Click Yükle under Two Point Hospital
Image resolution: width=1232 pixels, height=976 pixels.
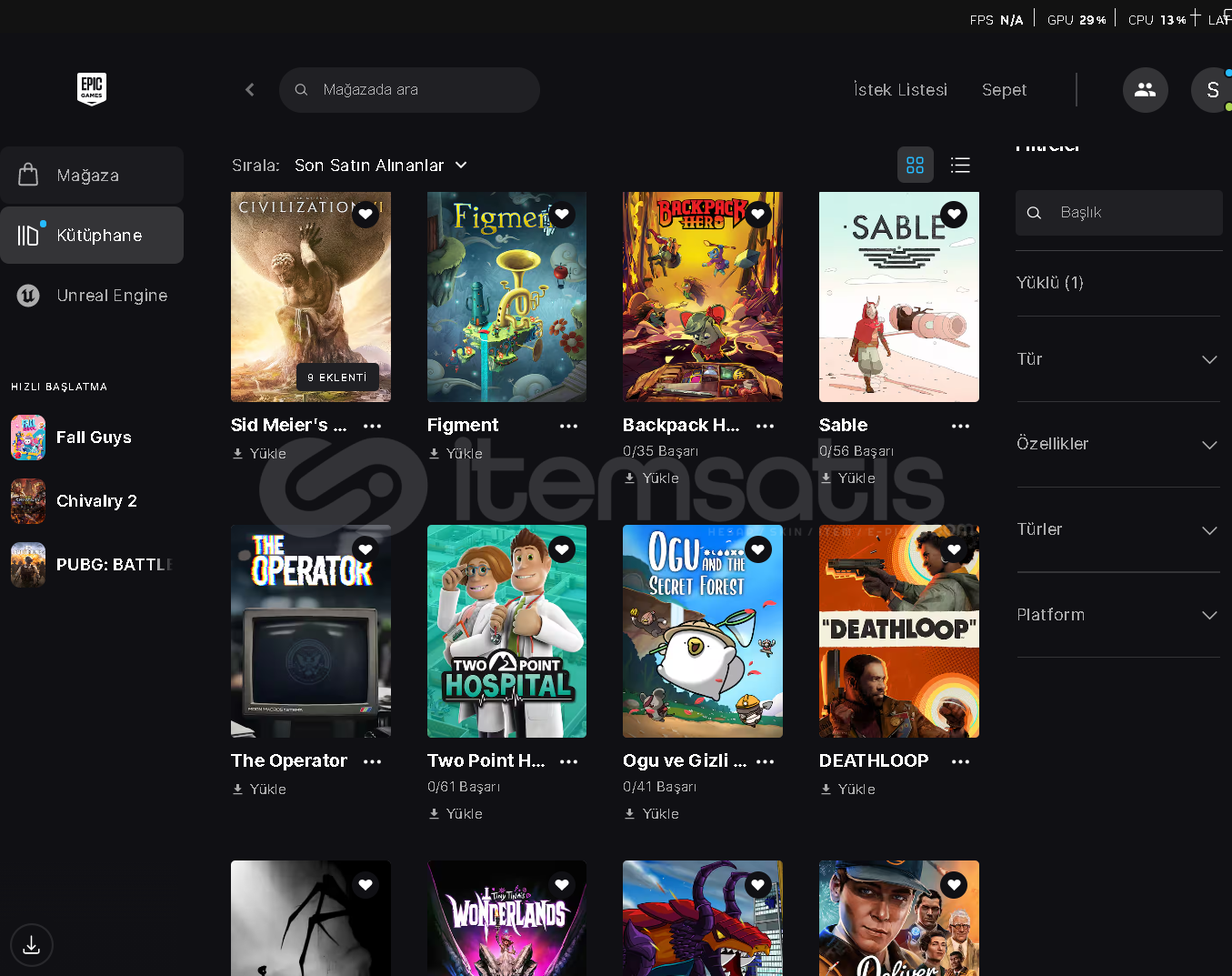(456, 814)
